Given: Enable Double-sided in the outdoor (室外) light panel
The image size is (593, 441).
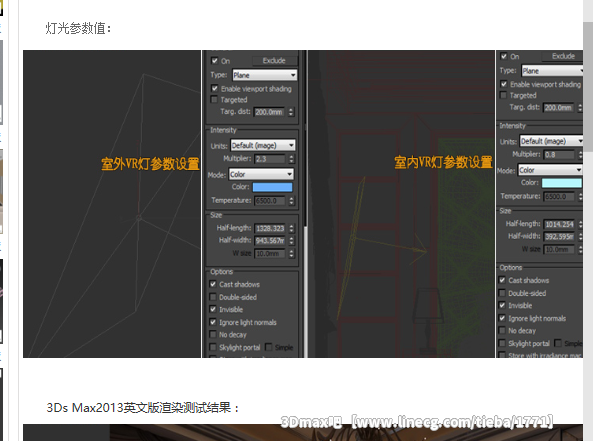Looking at the screenshot, I should 213,297.
